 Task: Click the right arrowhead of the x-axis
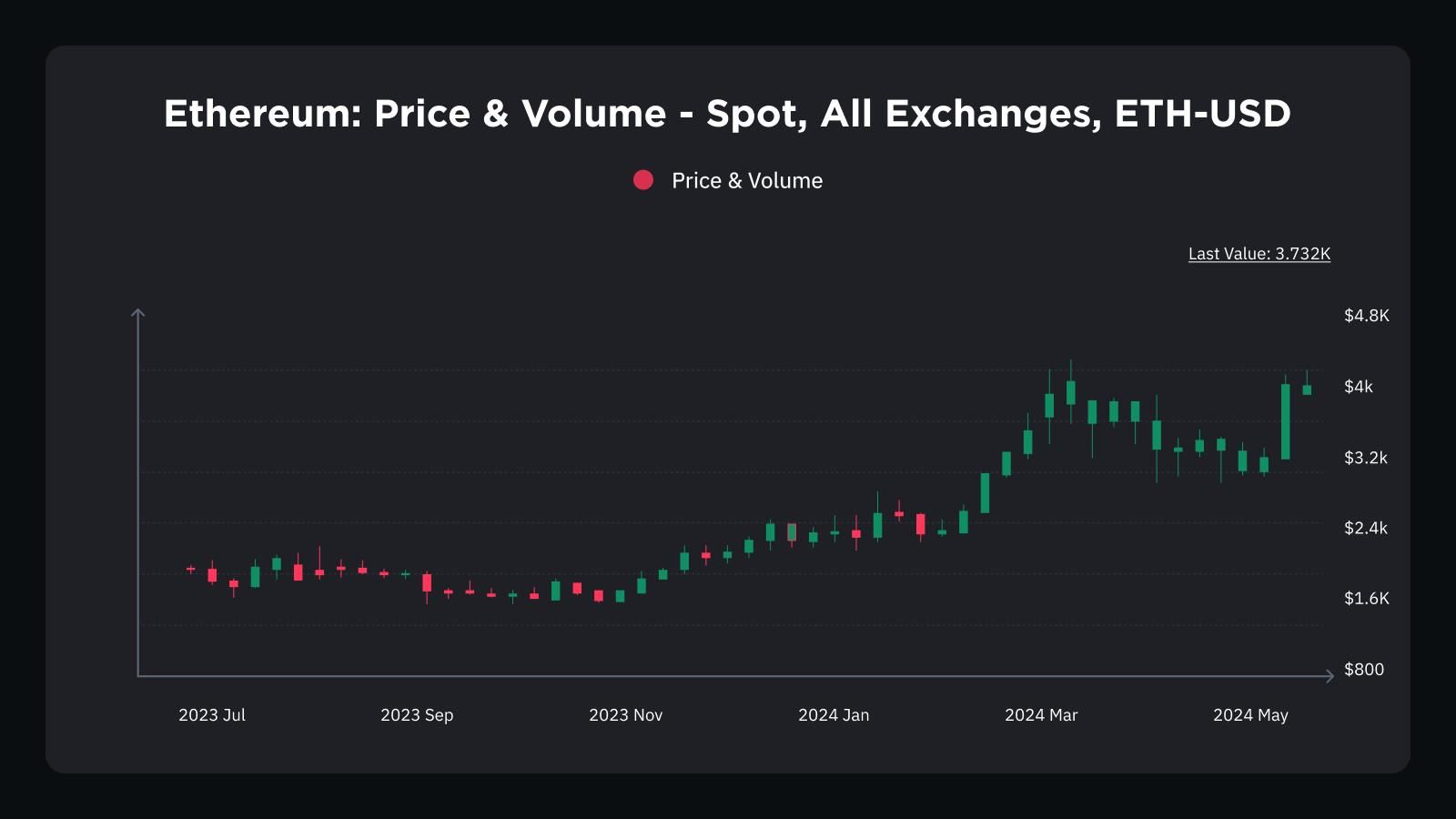point(1330,676)
